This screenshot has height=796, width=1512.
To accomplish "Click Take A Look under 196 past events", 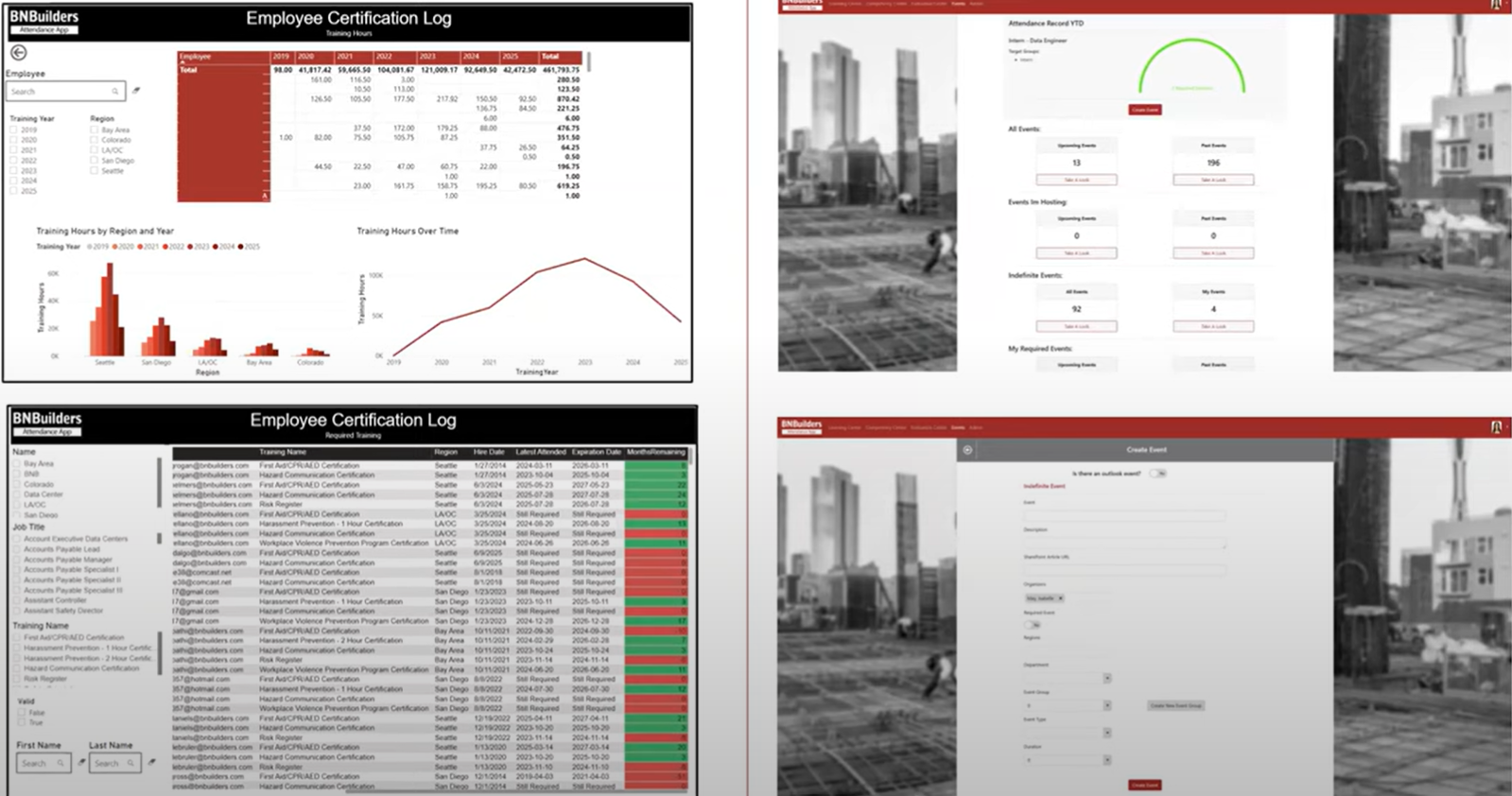I will point(1213,180).
